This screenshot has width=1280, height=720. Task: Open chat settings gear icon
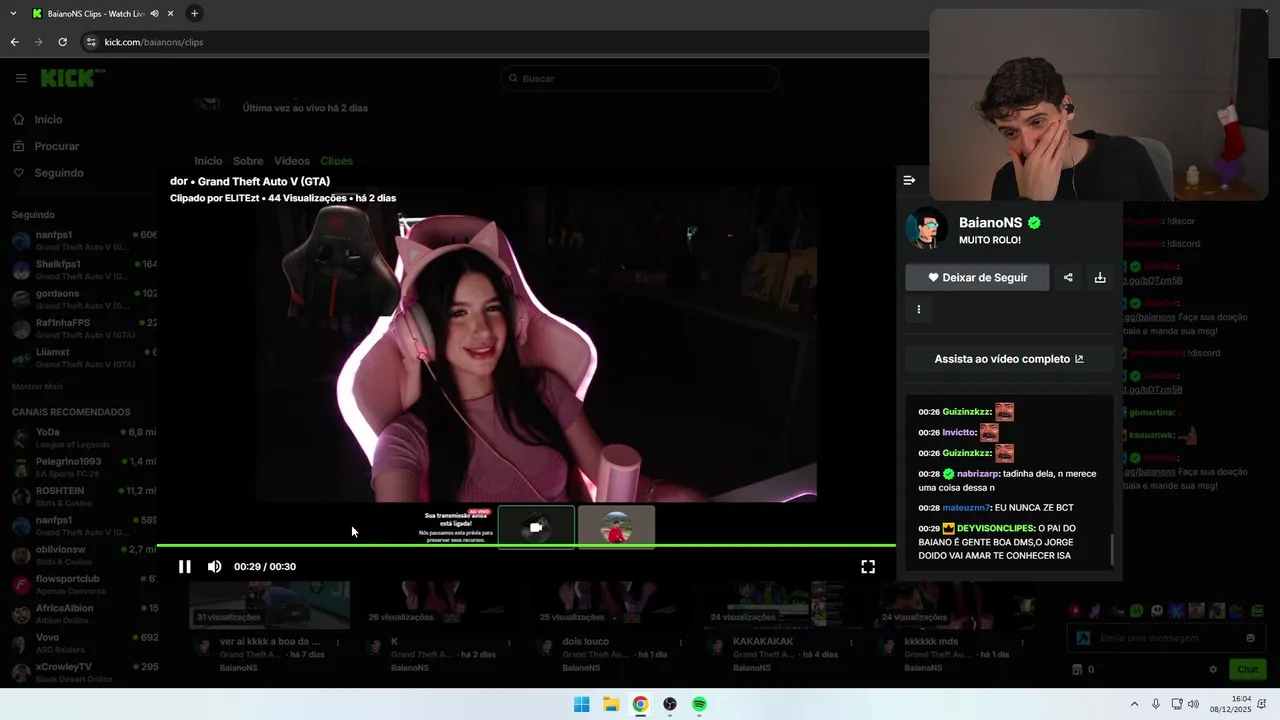point(1213,670)
